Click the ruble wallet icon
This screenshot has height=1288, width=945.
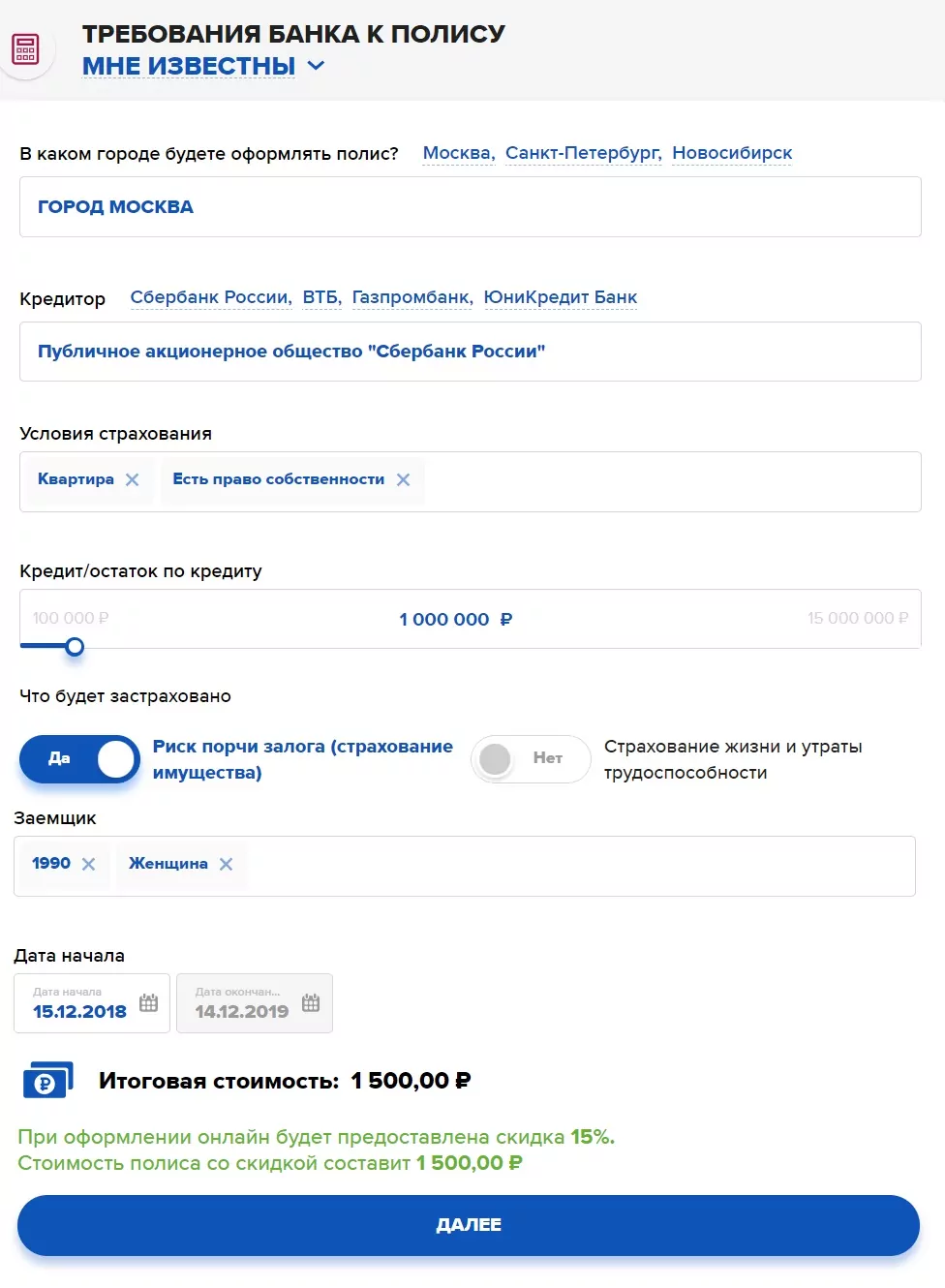pyautogui.click(x=47, y=1081)
